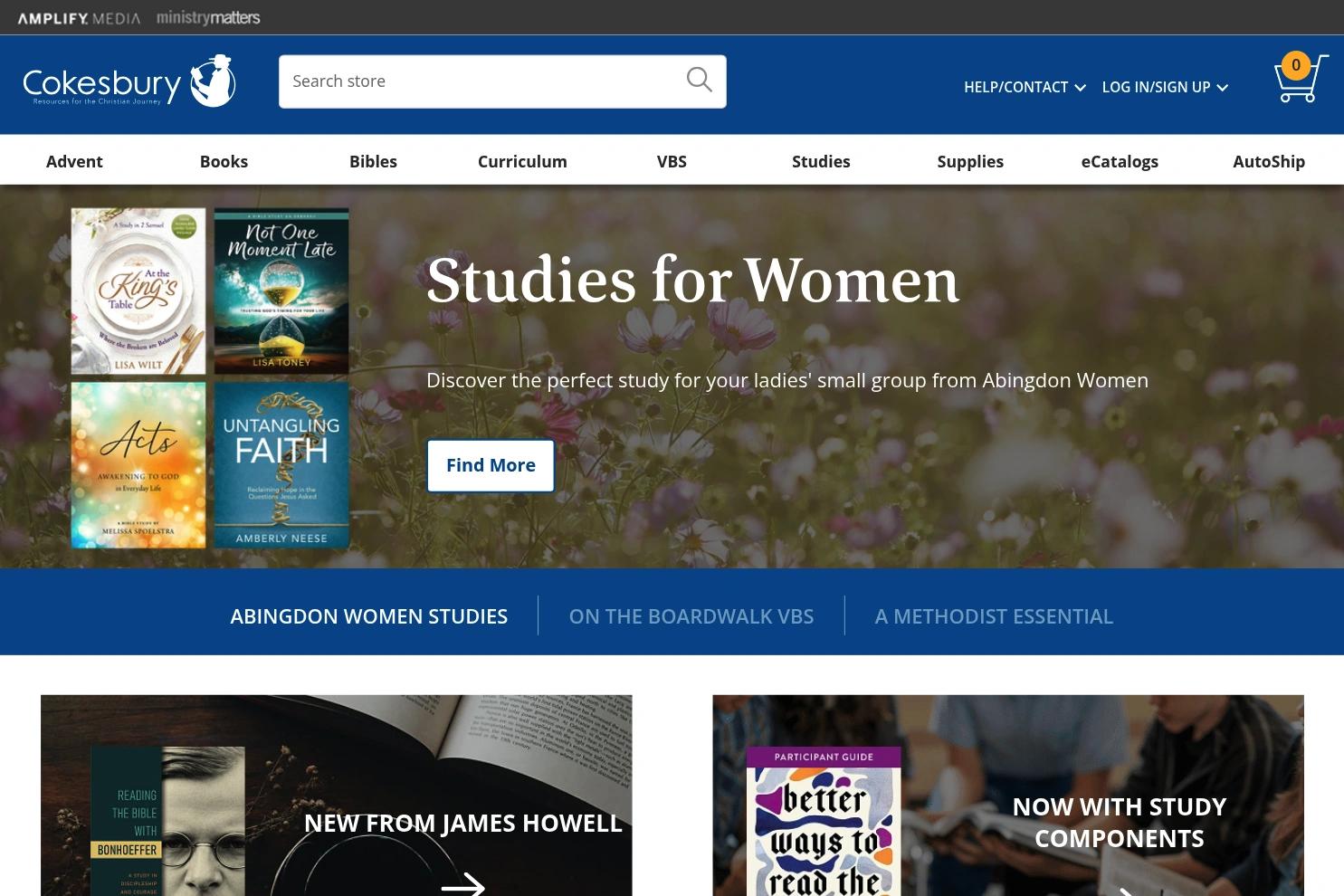This screenshot has height=896, width=1344.
Task: Select Abingdon Women Studies banner tab
Action: (368, 616)
